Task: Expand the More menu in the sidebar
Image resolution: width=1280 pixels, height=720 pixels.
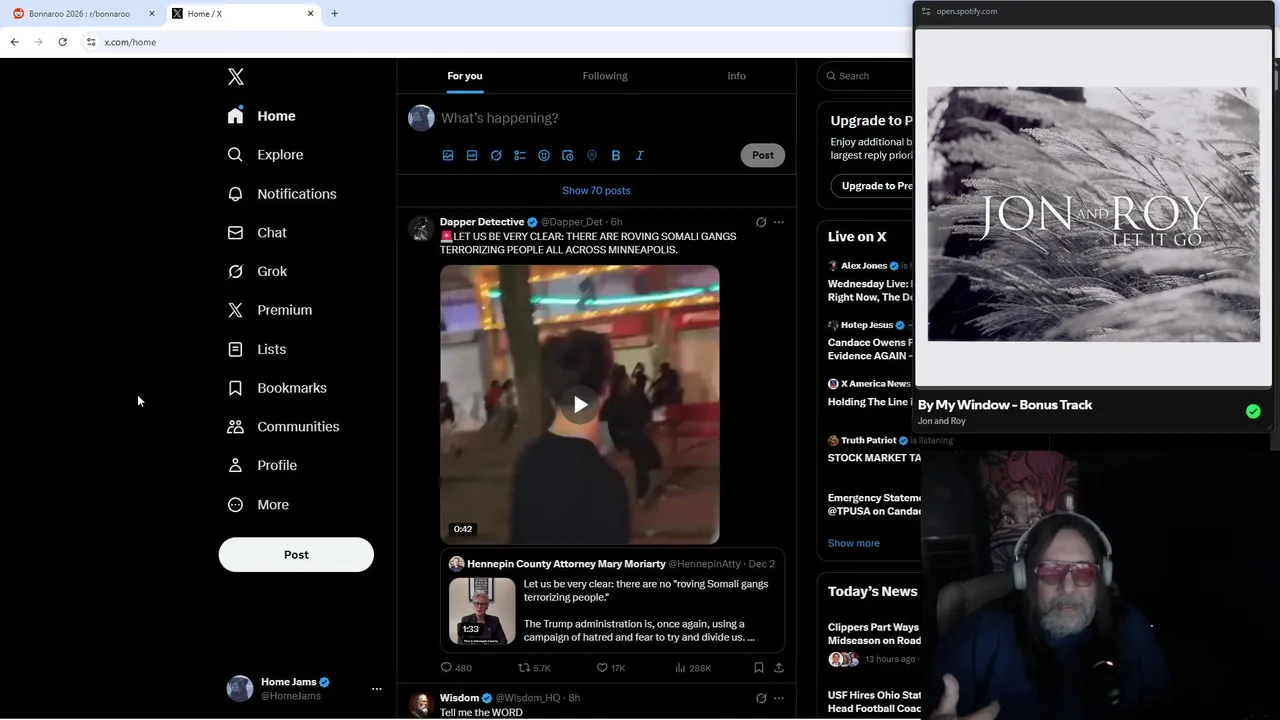Action: [258, 505]
